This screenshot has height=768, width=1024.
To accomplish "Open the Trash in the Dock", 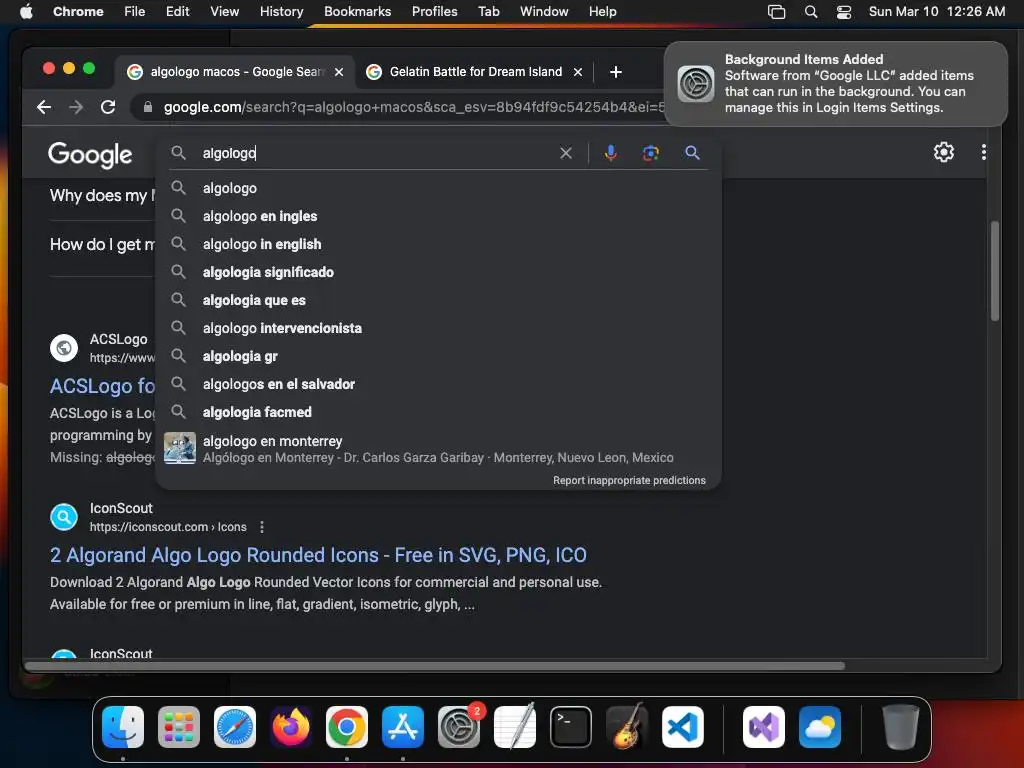I will tap(901, 727).
